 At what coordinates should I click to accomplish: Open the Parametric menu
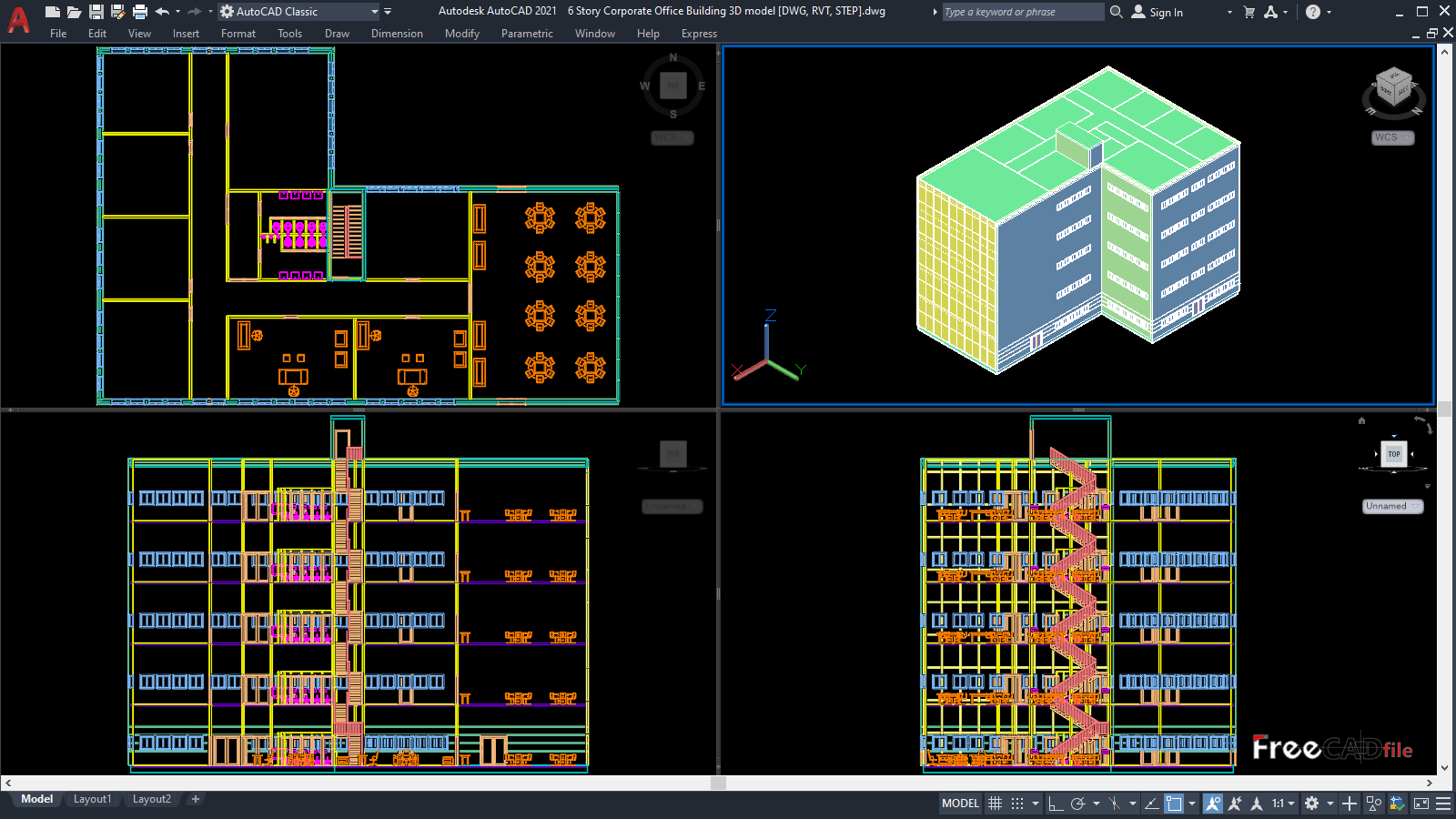point(528,34)
